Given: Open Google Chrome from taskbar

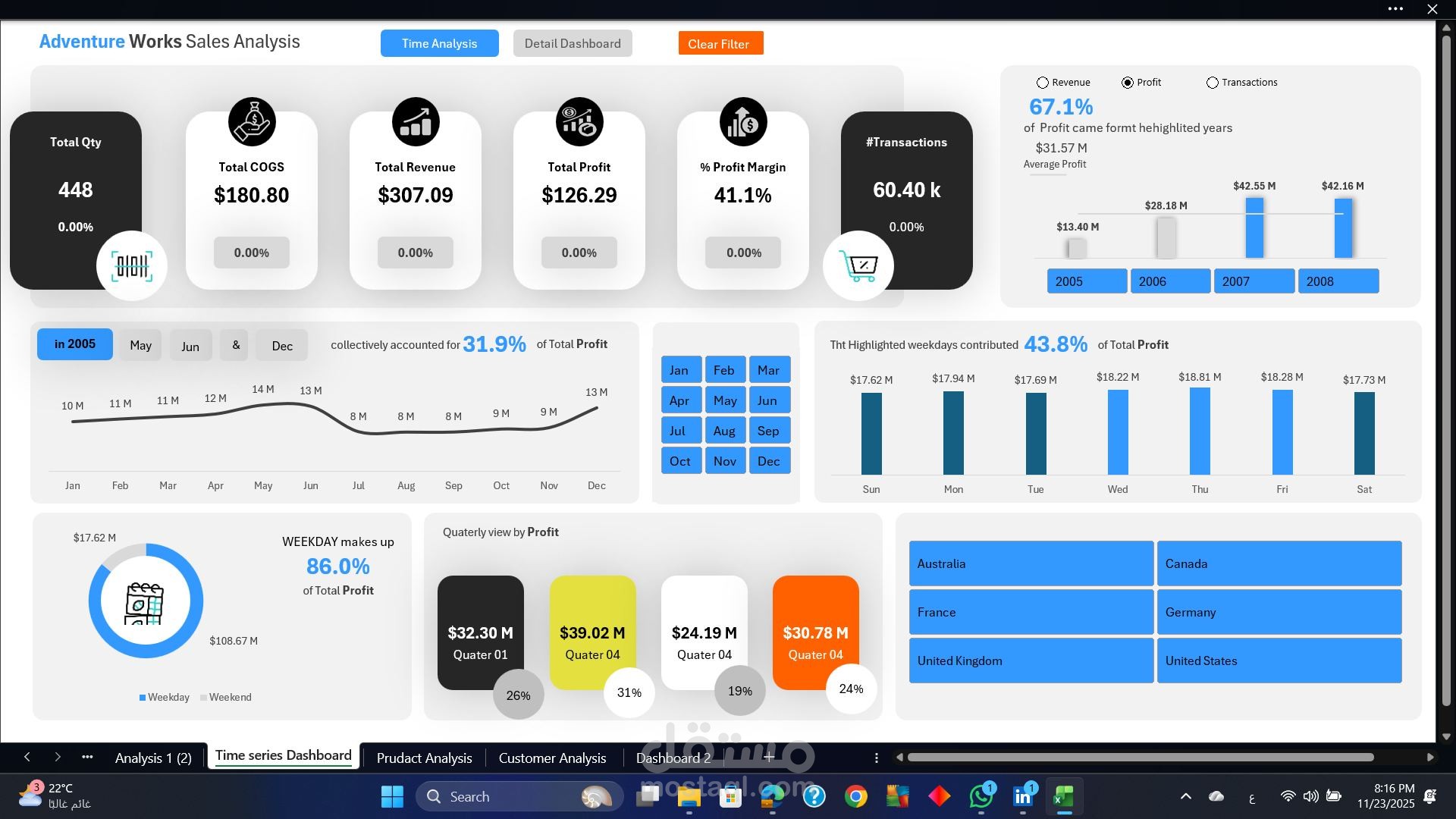Looking at the screenshot, I should click(x=856, y=797).
